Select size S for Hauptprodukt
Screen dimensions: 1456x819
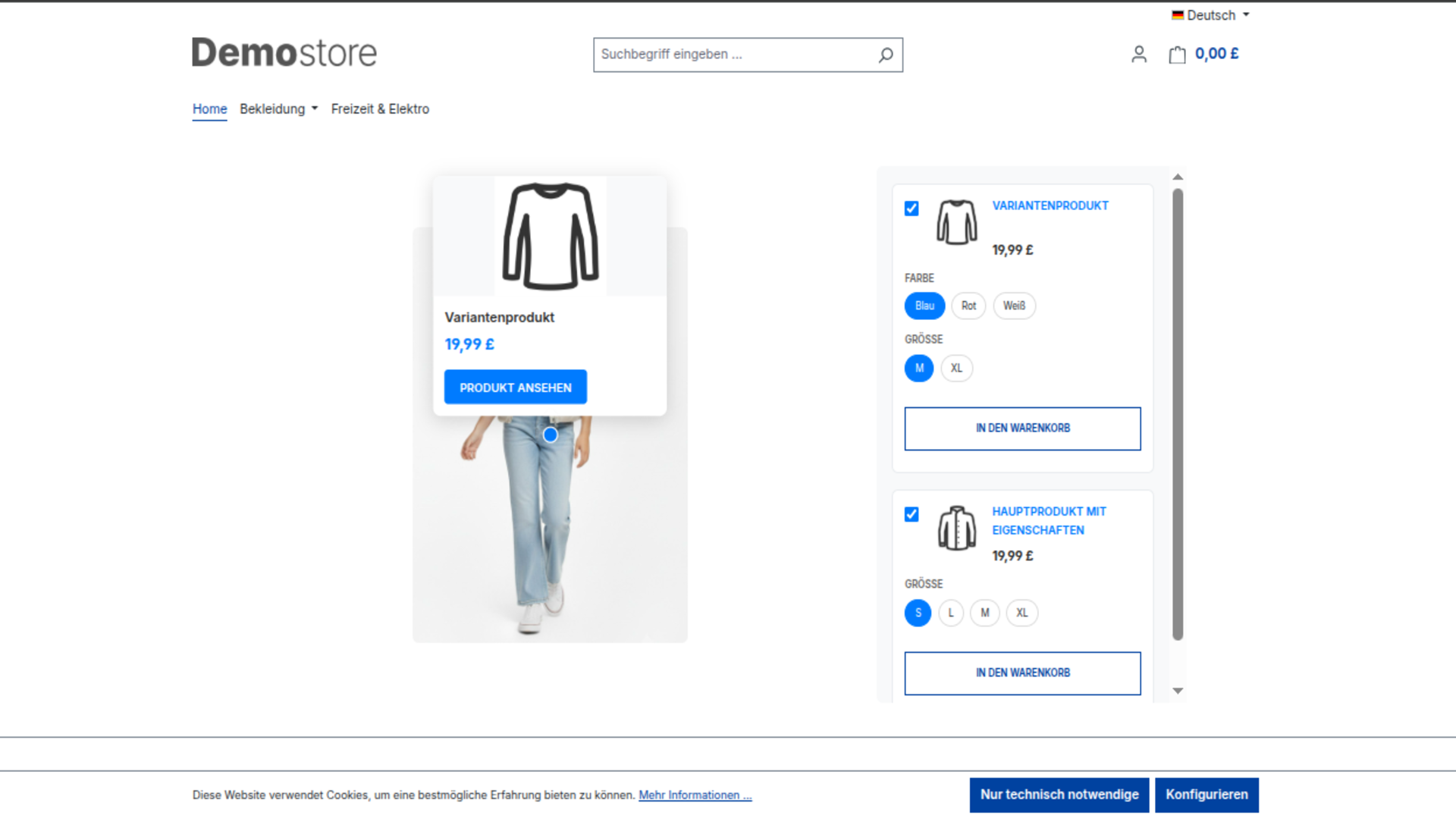tap(918, 613)
